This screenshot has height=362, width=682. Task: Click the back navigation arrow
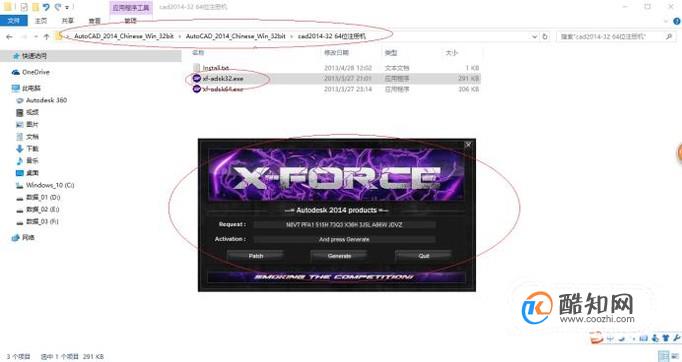[9, 37]
